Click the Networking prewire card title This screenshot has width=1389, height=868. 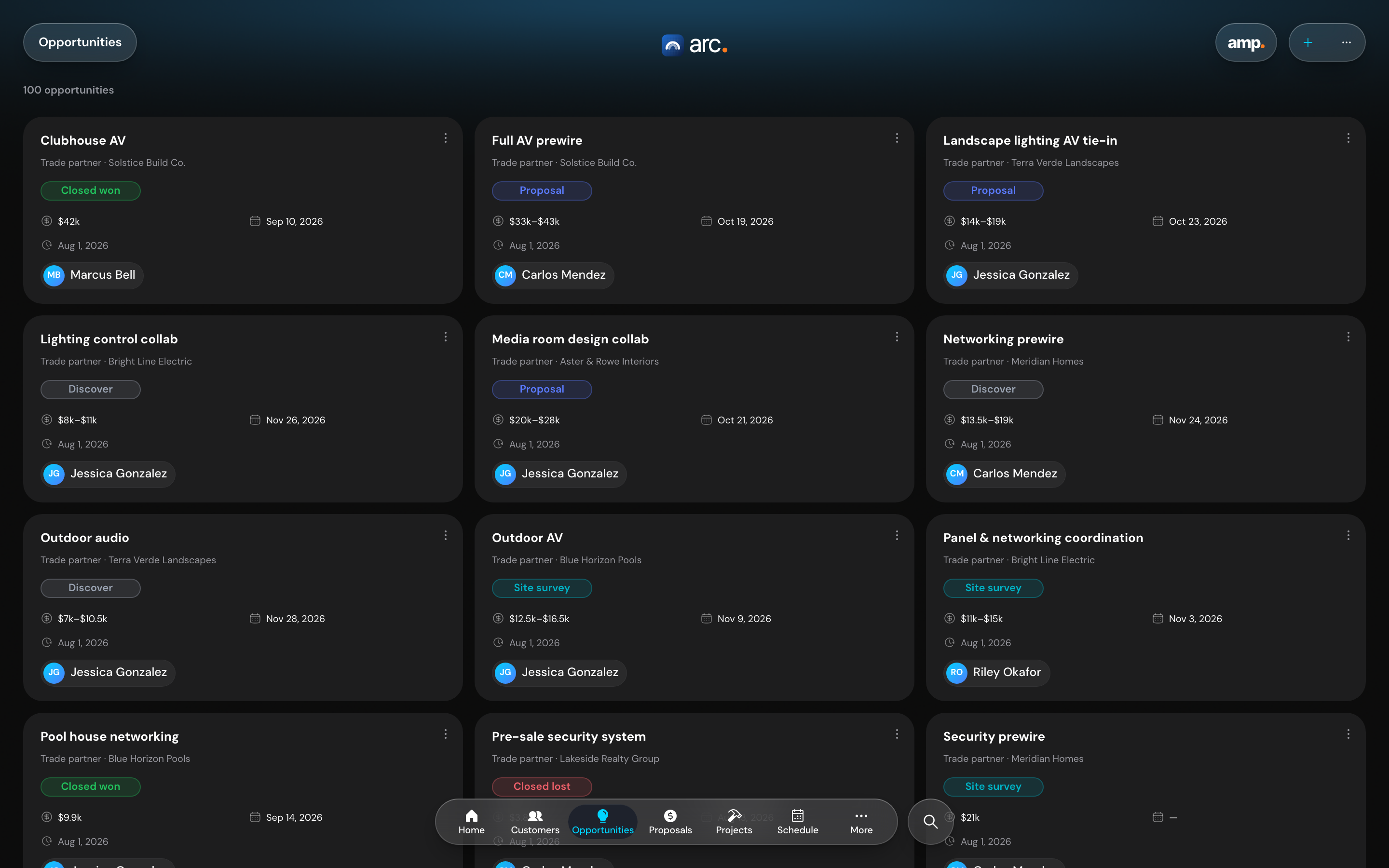pos(1003,339)
